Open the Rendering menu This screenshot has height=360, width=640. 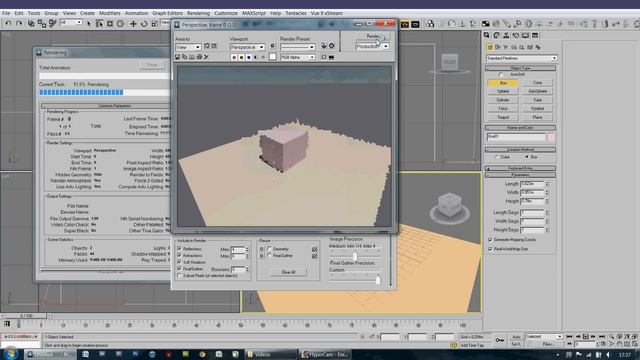[198, 13]
